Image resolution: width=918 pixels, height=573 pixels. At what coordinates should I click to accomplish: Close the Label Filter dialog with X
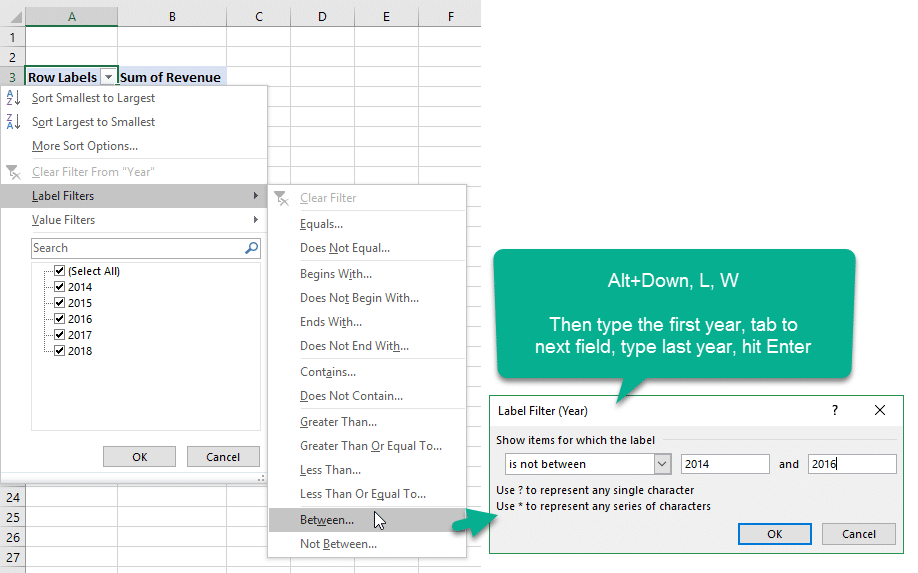click(x=880, y=410)
